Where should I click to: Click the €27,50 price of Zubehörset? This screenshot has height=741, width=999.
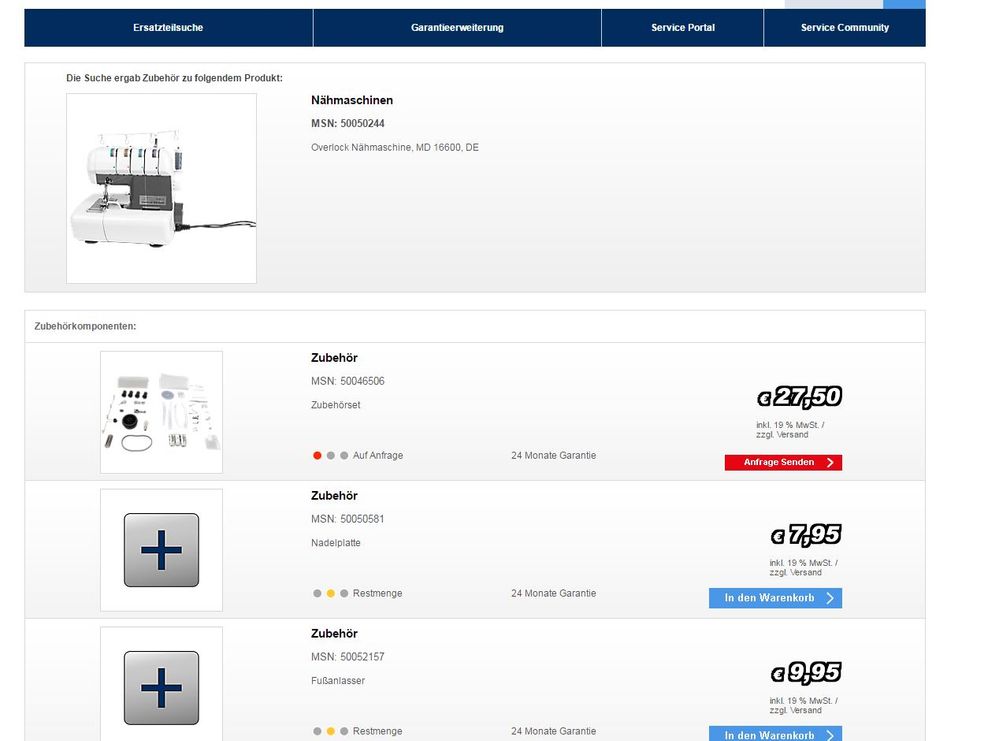tap(799, 397)
